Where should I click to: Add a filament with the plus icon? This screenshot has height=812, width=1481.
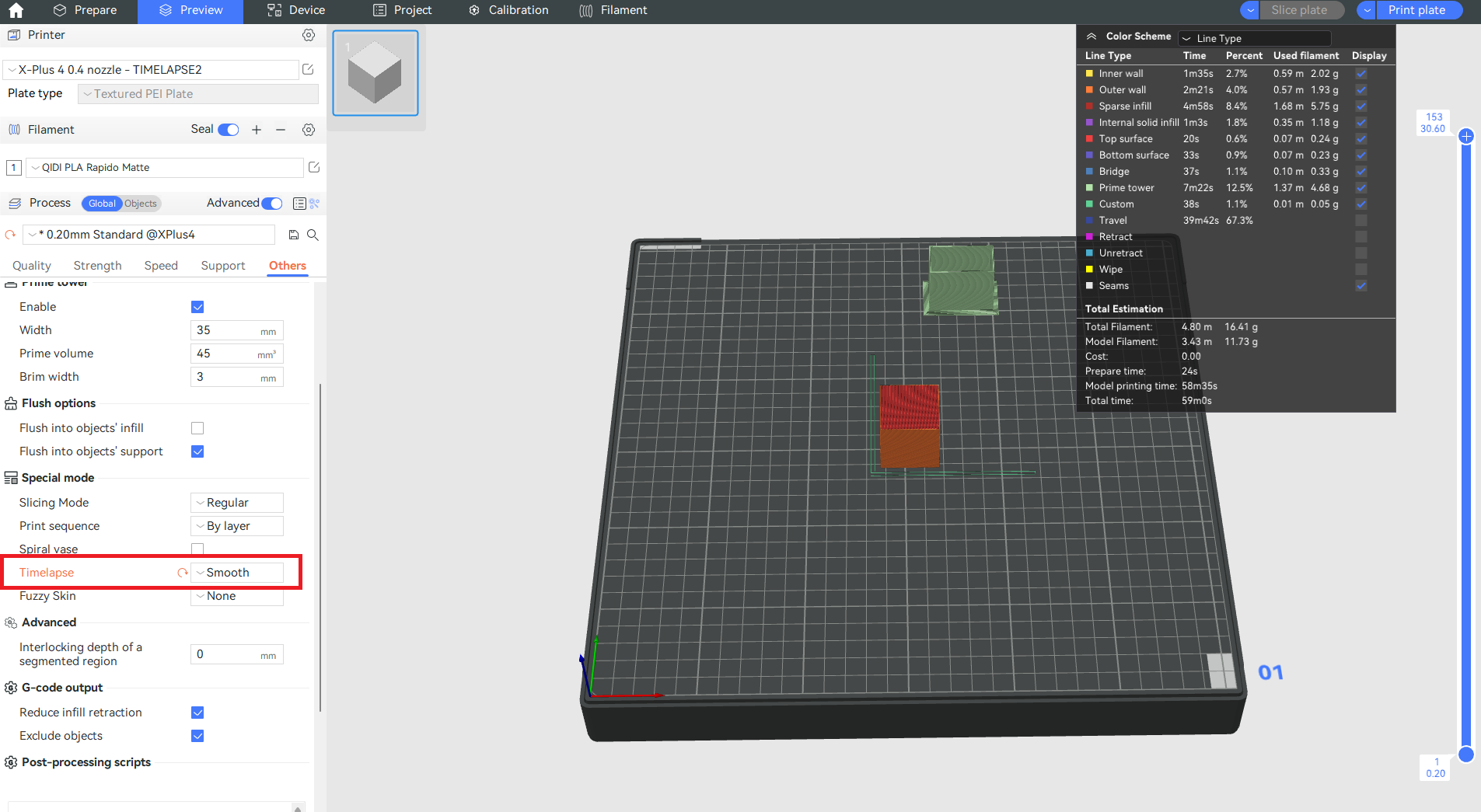pos(257,129)
